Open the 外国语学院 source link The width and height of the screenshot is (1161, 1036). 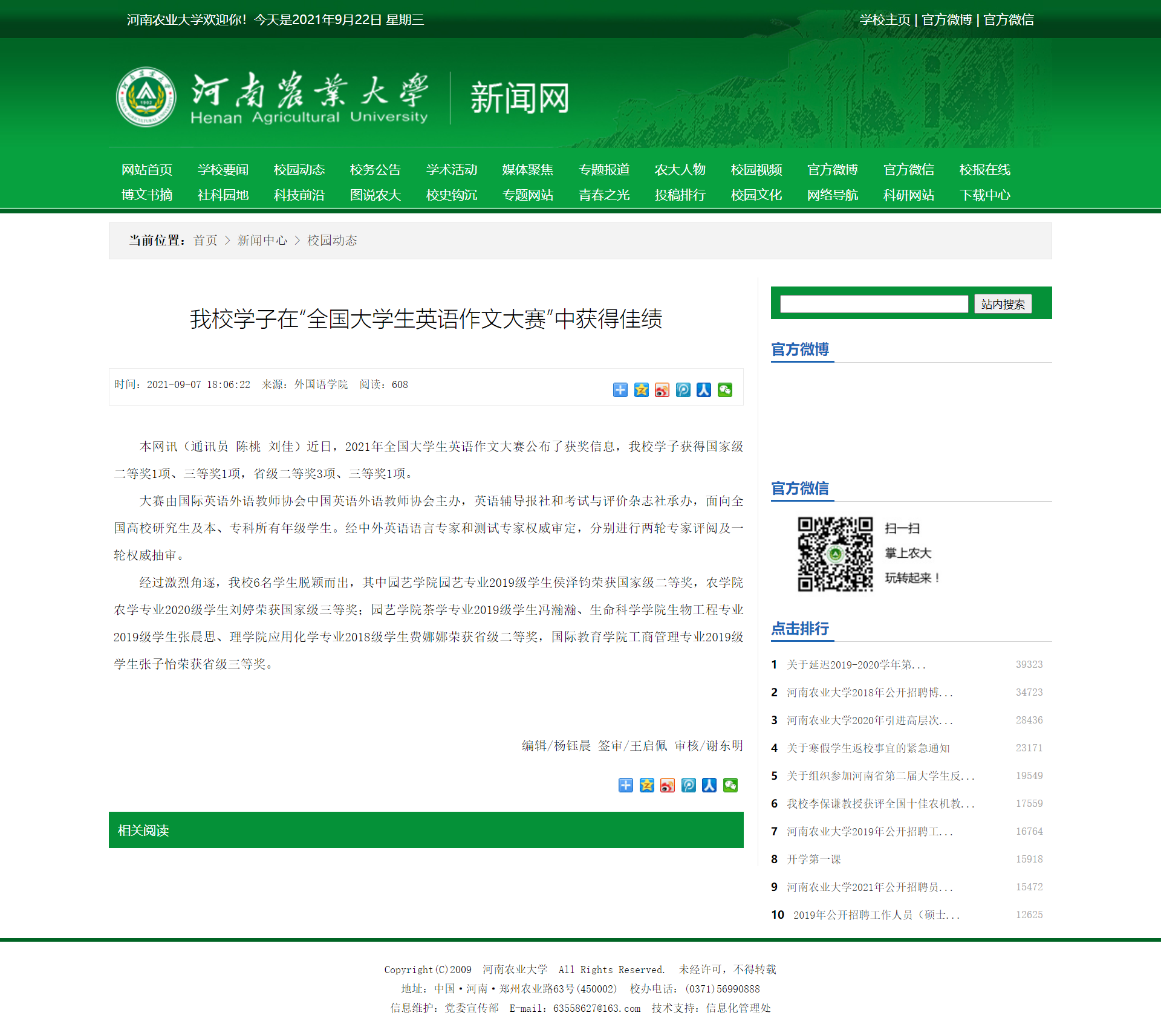(x=320, y=384)
